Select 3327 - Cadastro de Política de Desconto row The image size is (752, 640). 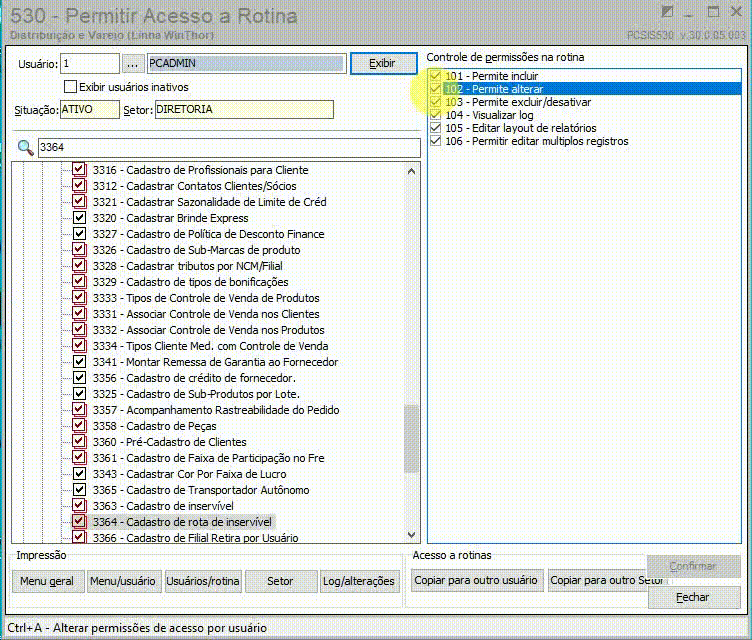pyautogui.click(x=209, y=234)
